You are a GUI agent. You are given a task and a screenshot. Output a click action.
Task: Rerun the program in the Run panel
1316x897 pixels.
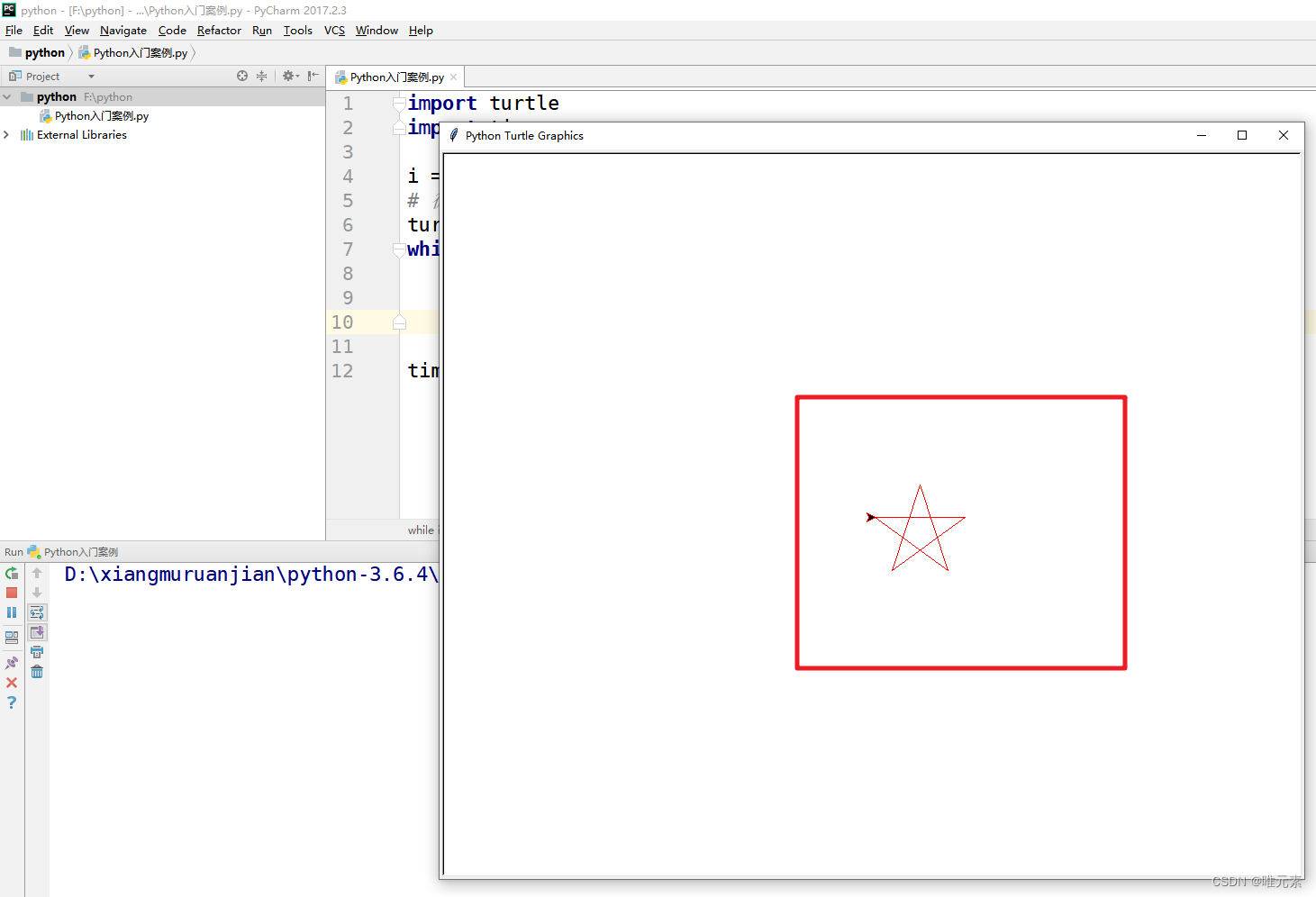tap(12, 573)
